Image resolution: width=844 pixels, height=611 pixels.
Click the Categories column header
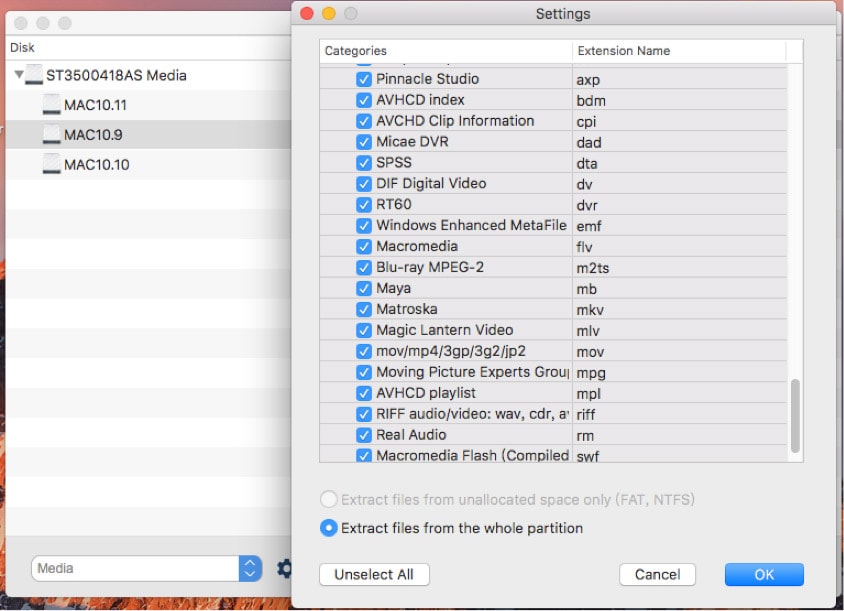[446, 51]
